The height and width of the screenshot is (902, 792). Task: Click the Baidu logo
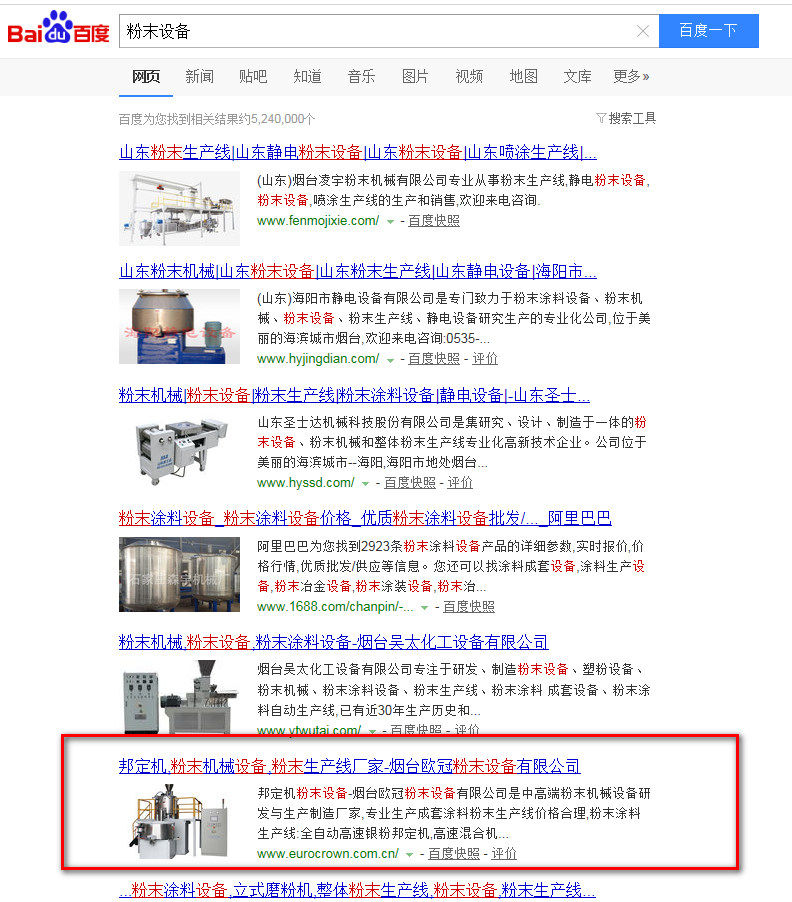[x=58, y=28]
